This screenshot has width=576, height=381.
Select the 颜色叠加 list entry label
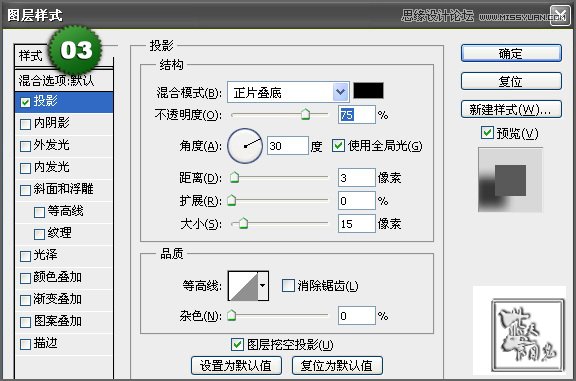tap(58, 277)
